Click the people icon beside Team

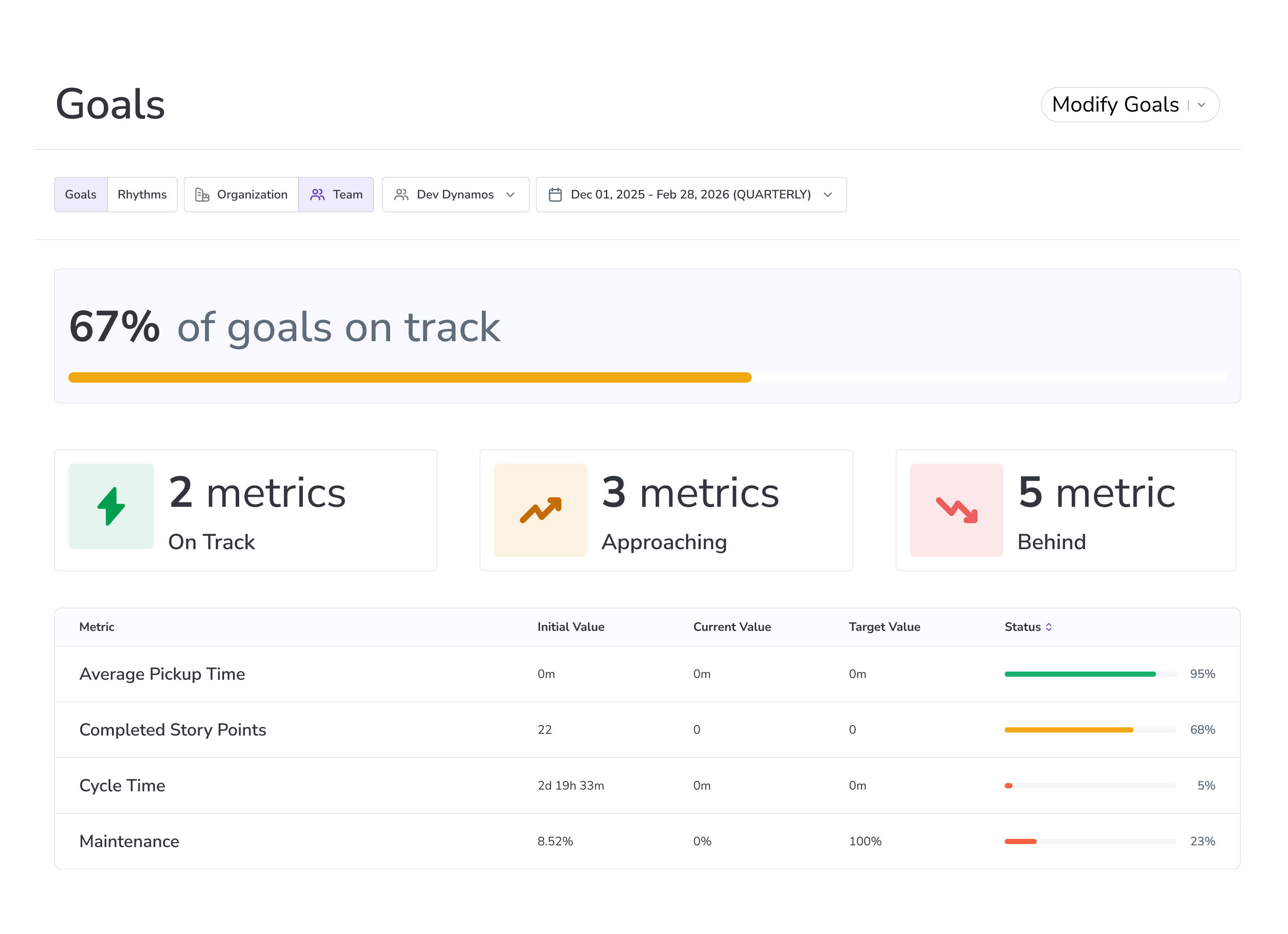point(317,195)
